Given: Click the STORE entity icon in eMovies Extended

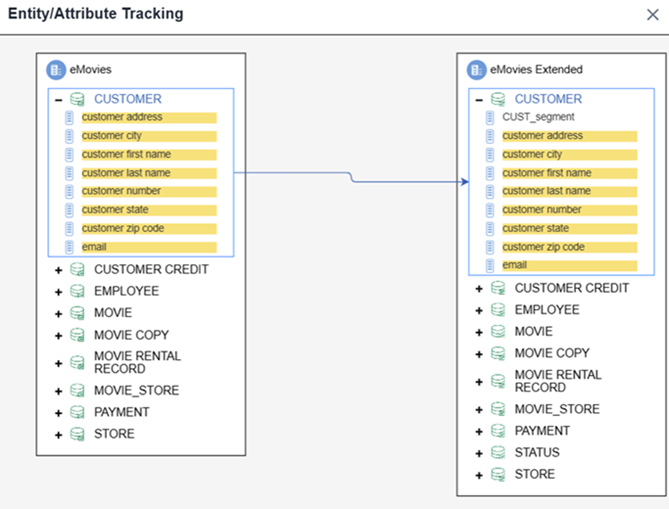Looking at the screenshot, I should point(498,474).
